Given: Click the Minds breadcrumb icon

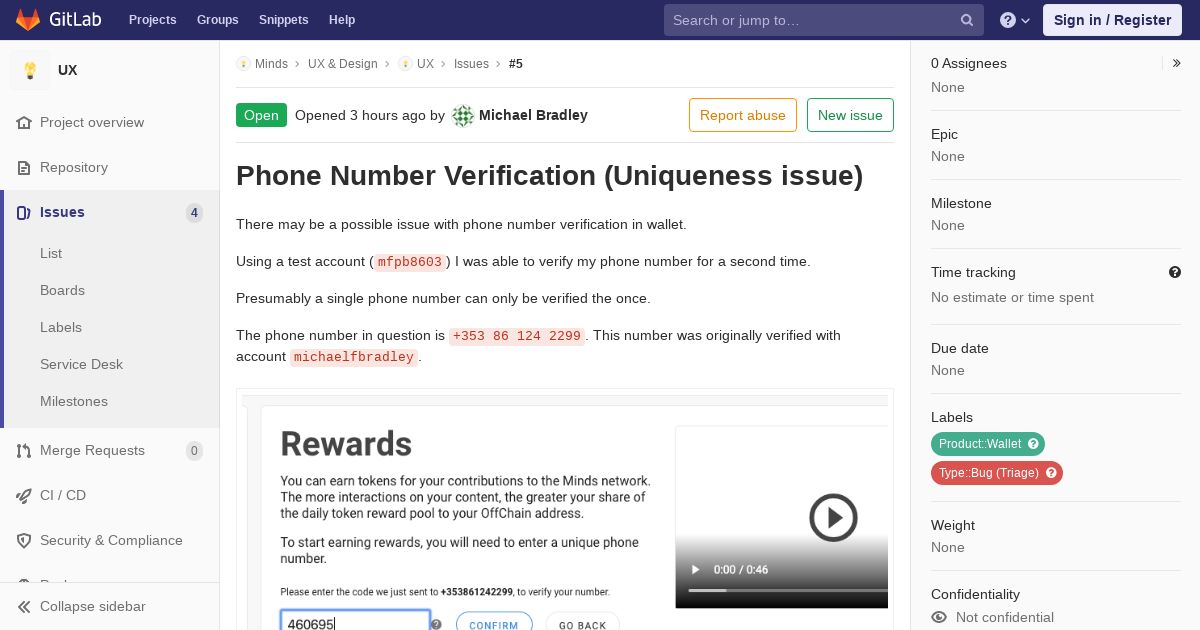Looking at the screenshot, I should point(243,64).
